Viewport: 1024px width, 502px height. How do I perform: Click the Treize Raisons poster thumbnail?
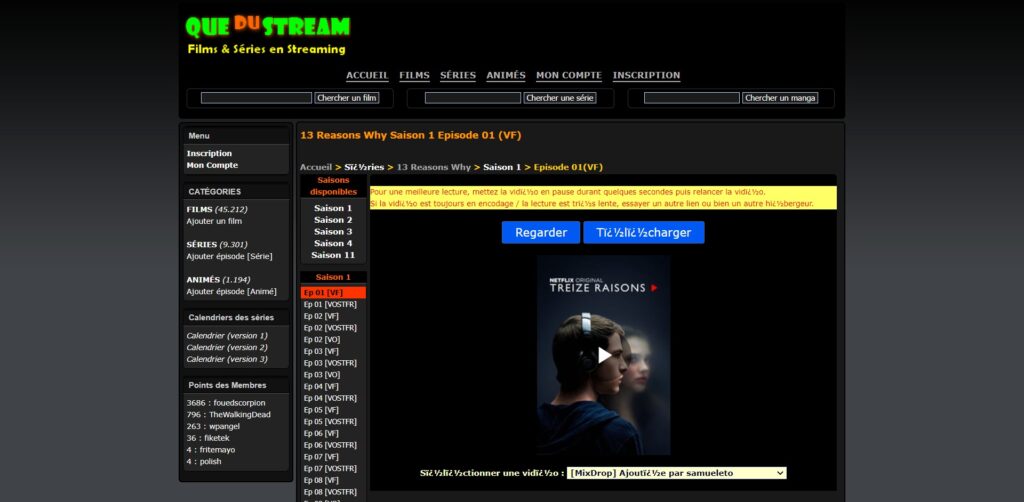coord(603,355)
